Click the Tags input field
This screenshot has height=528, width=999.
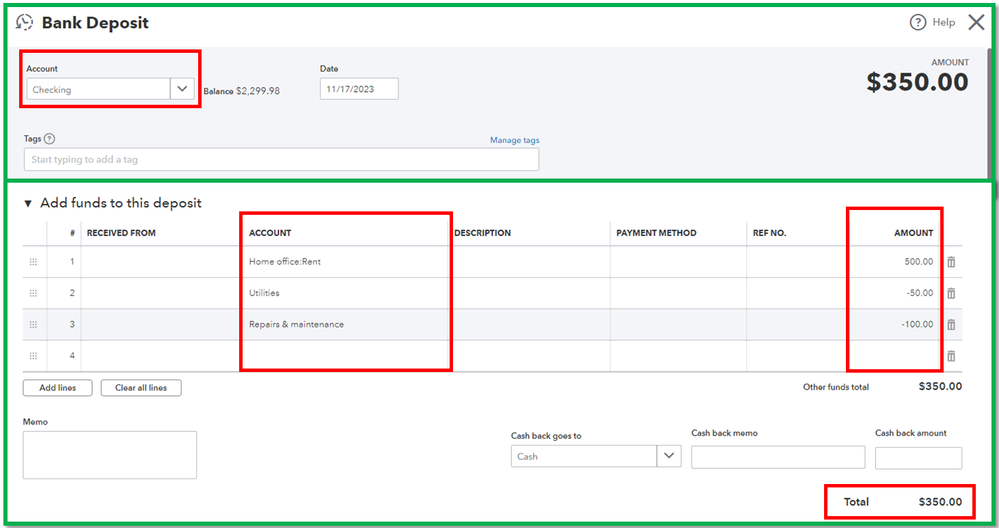[x=281, y=160]
